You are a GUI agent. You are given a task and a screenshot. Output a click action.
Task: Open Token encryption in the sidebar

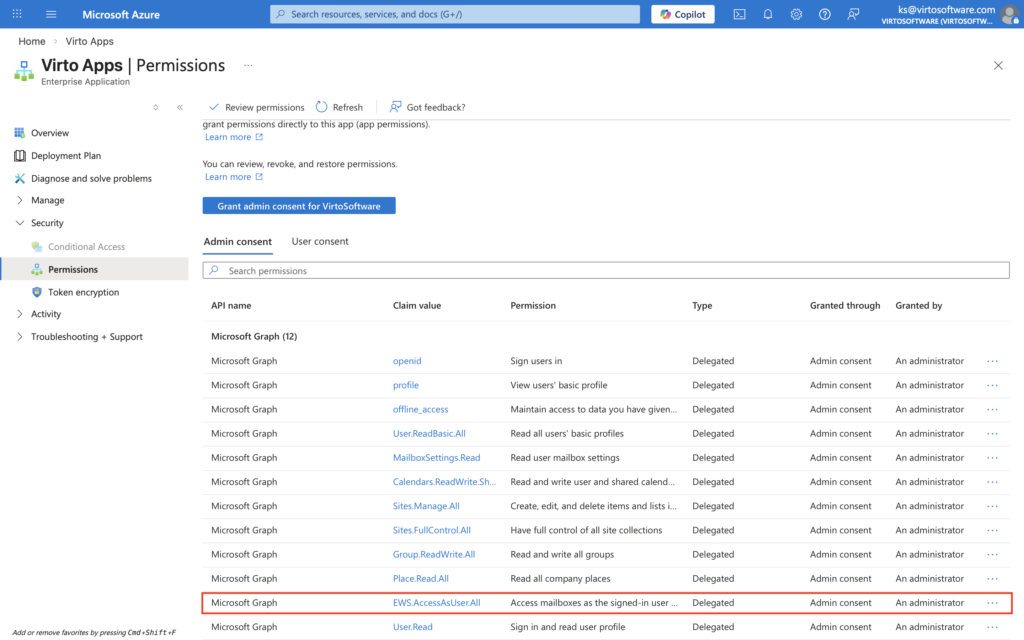click(x=83, y=292)
